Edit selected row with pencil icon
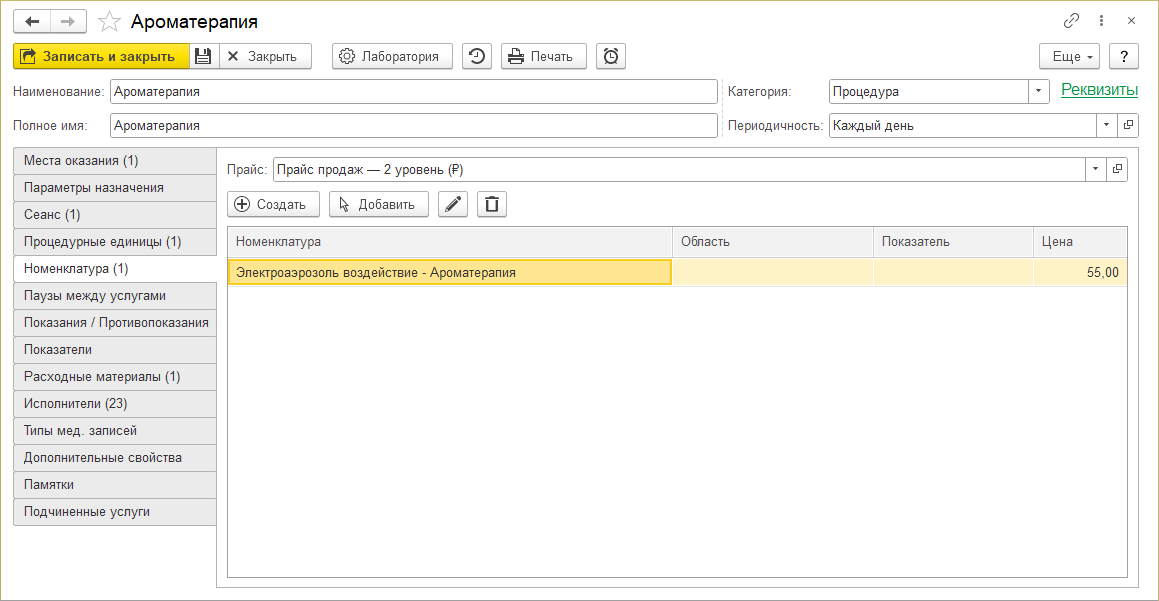 453,204
